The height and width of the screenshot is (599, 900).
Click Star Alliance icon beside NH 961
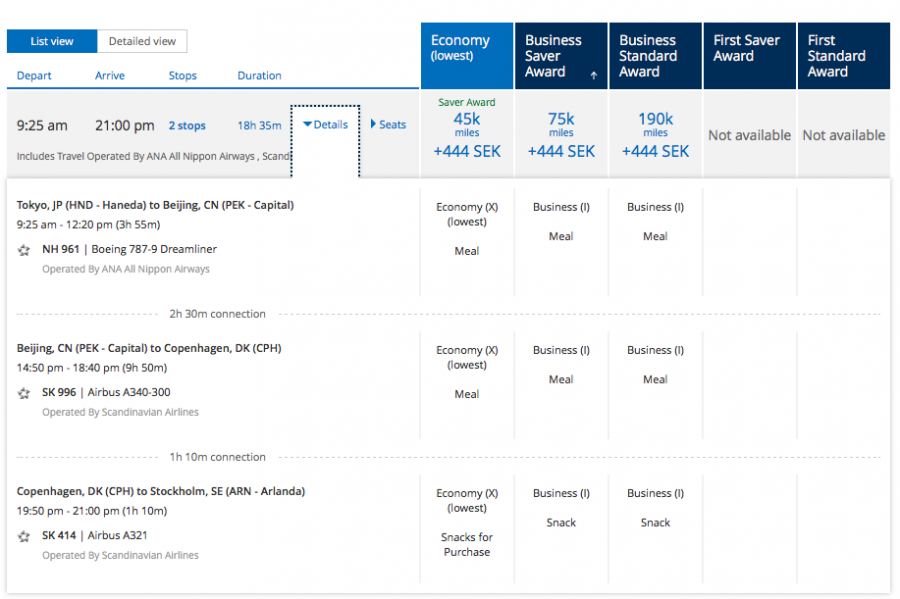(x=24, y=250)
